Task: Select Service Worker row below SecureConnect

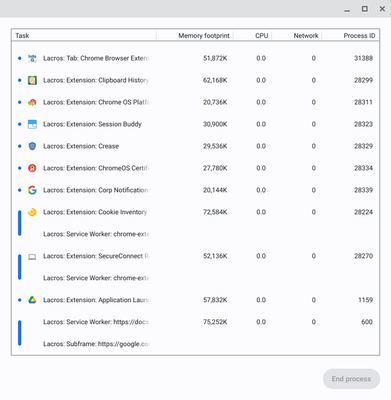Action: pos(195,278)
